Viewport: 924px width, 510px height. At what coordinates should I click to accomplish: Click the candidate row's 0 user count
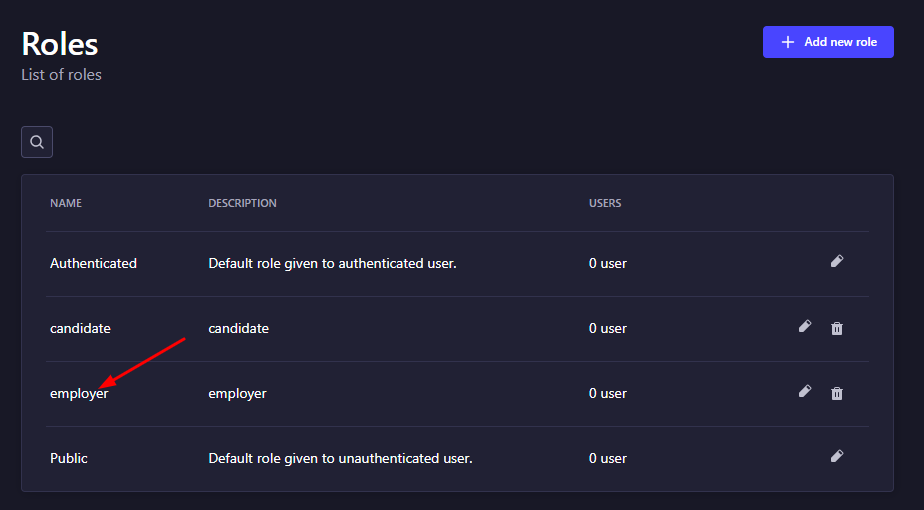[608, 328]
